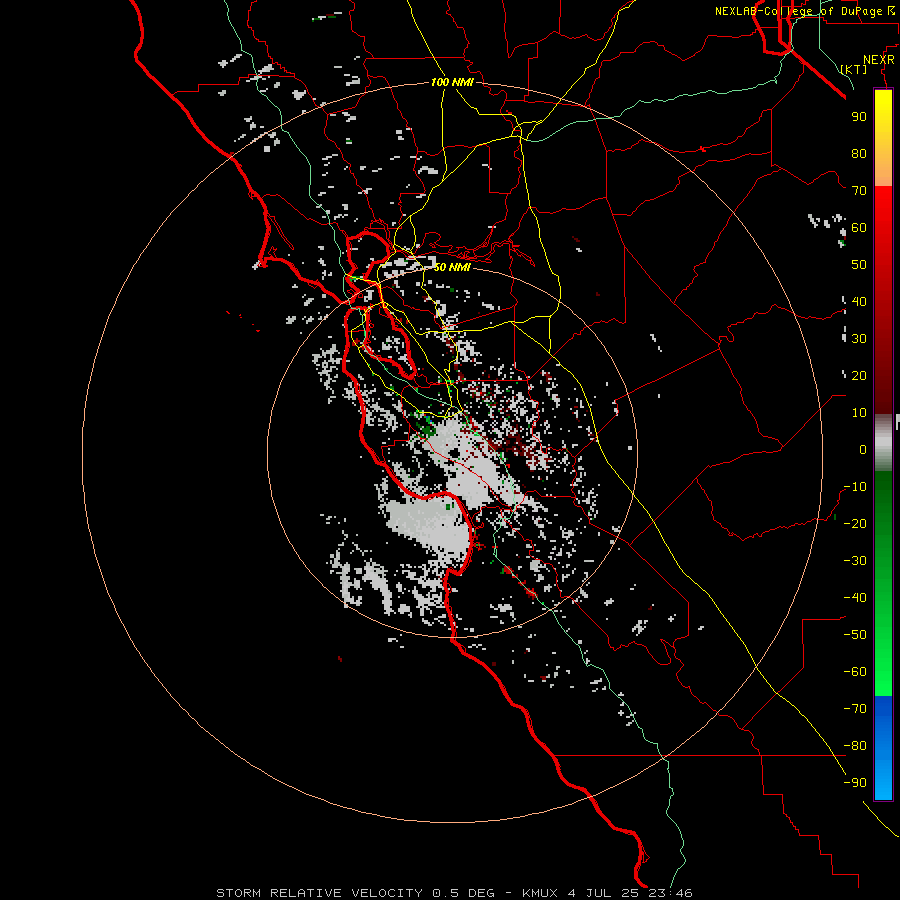The height and width of the screenshot is (900, 900).
Task: Click the '-10' value on the velocity scale
Action: click(855, 487)
